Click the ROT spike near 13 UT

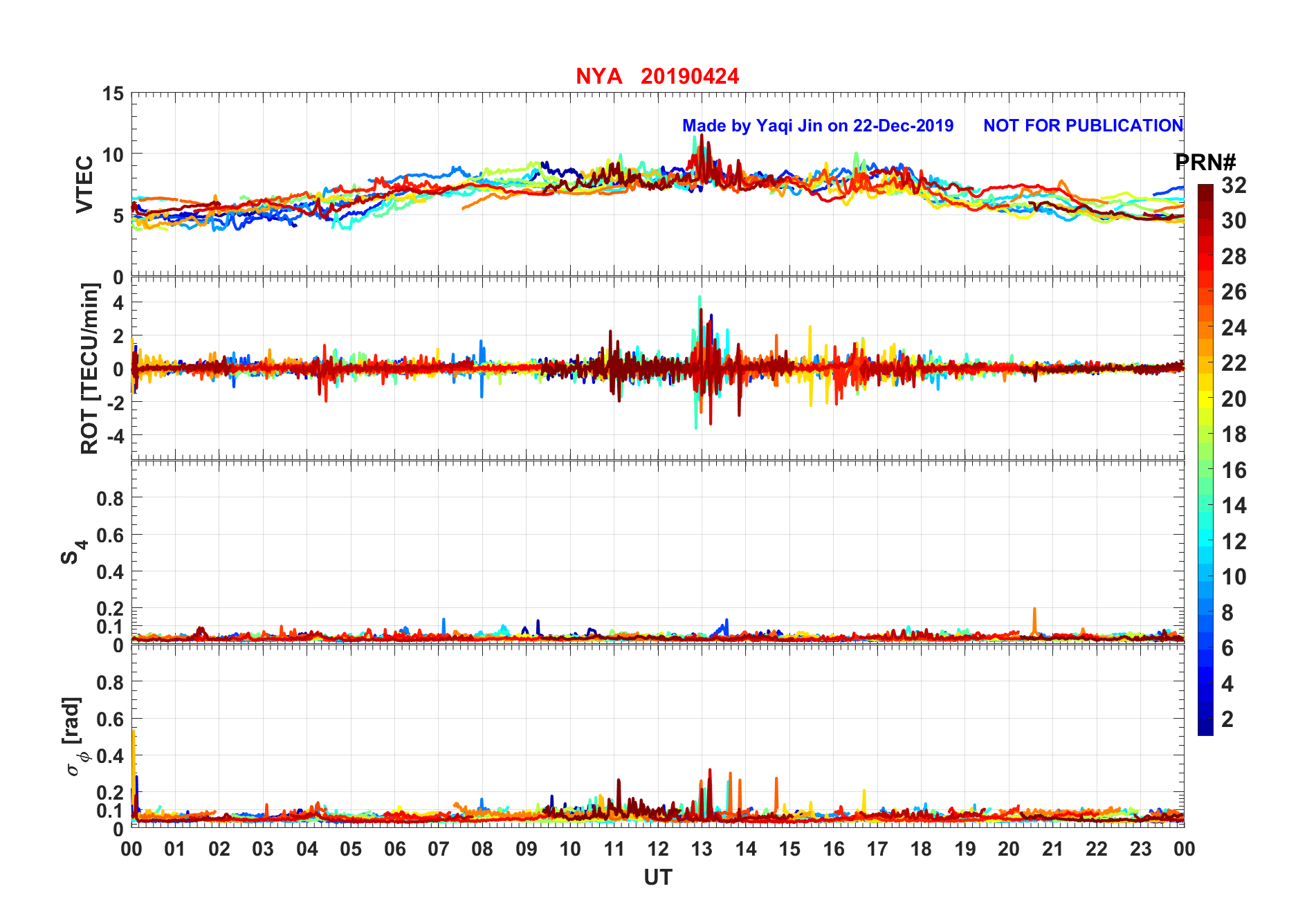pos(700,363)
